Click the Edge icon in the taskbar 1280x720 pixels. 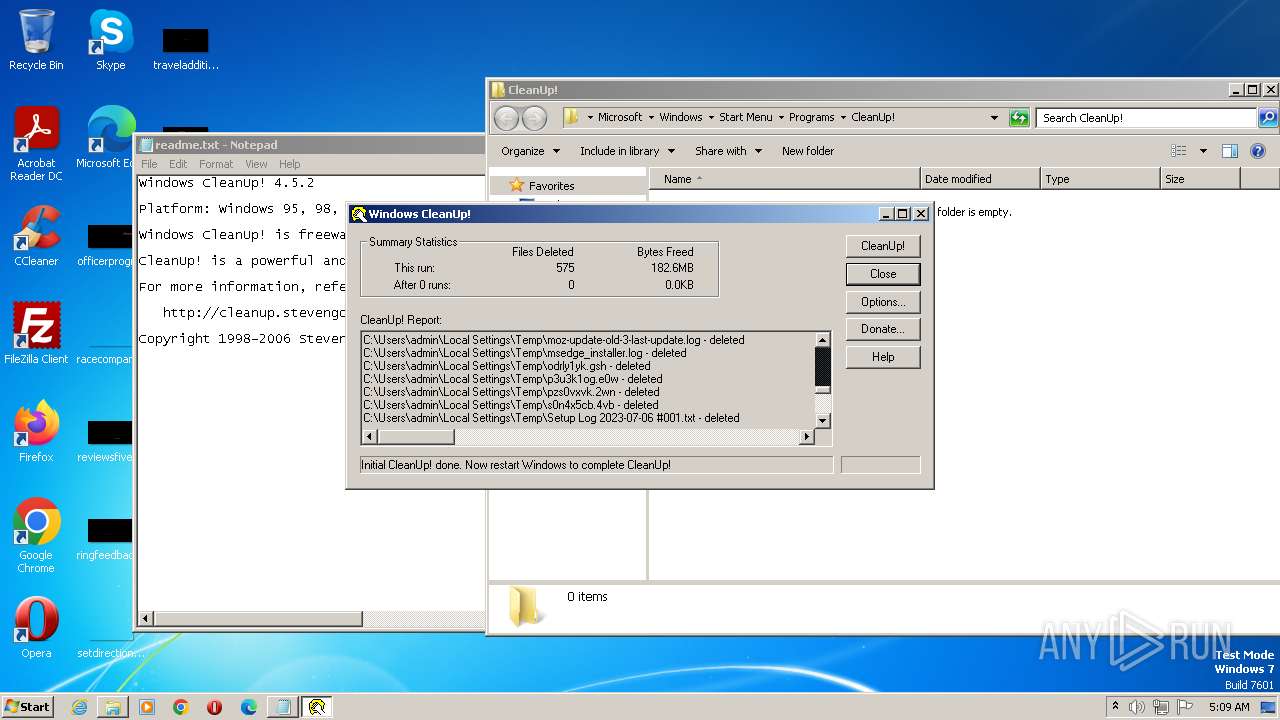(x=249, y=707)
